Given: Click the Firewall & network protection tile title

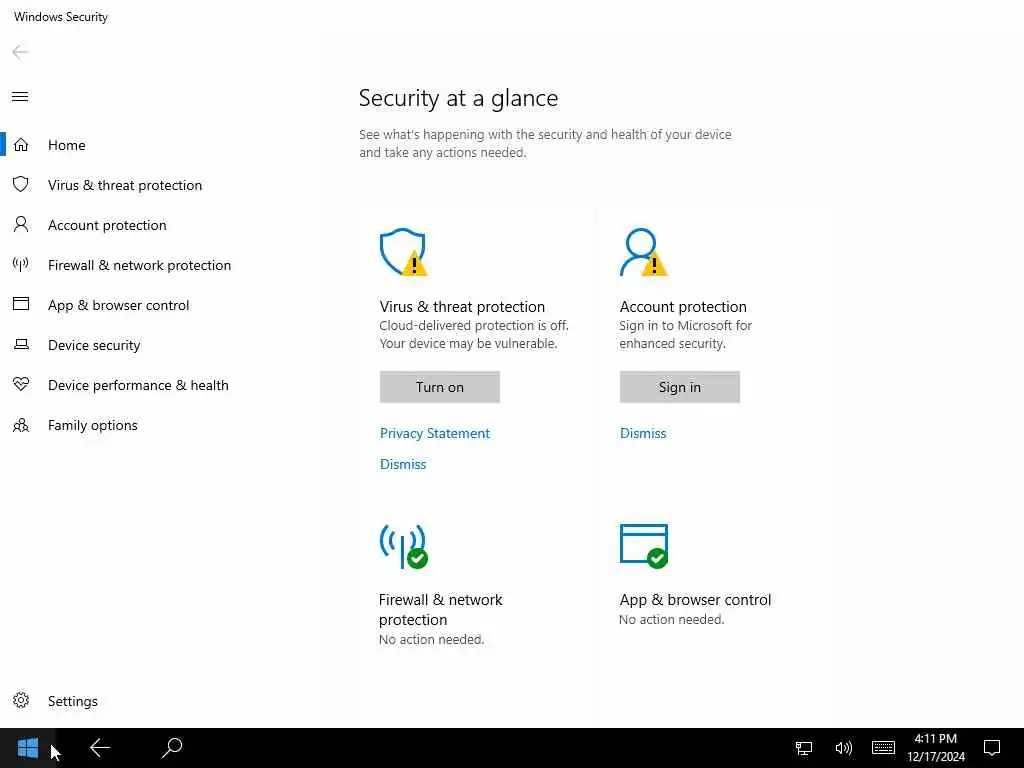Looking at the screenshot, I should pyautogui.click(x=441, y=609).
